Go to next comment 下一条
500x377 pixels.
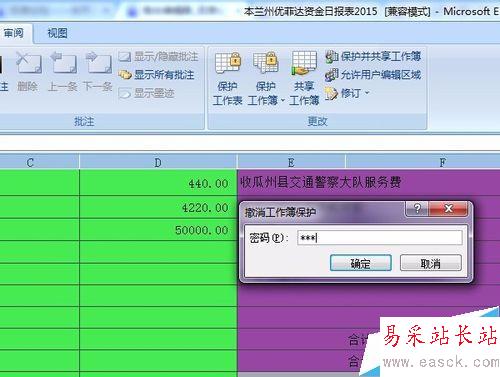pos(98,72)
